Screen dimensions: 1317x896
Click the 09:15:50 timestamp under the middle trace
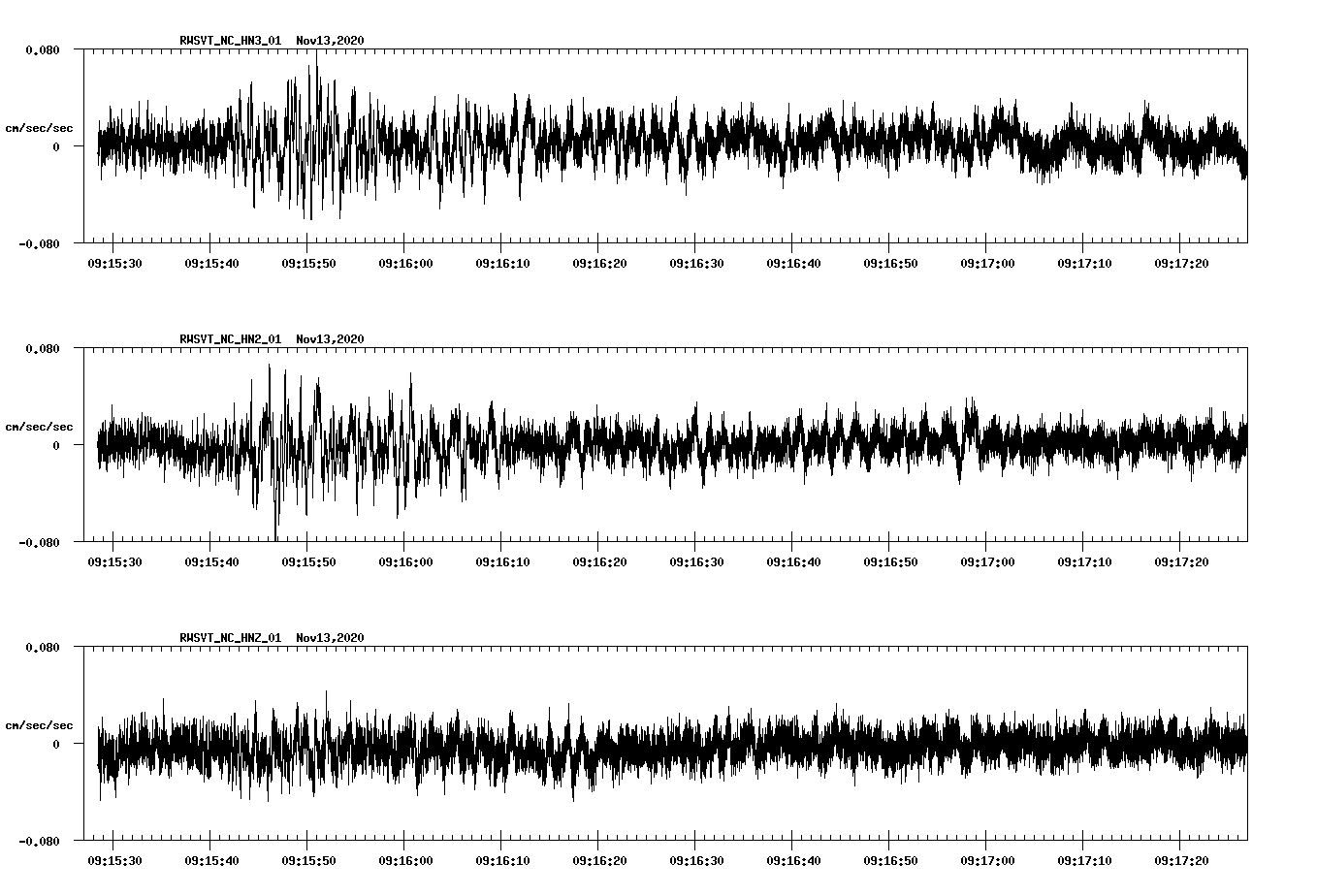308,561
